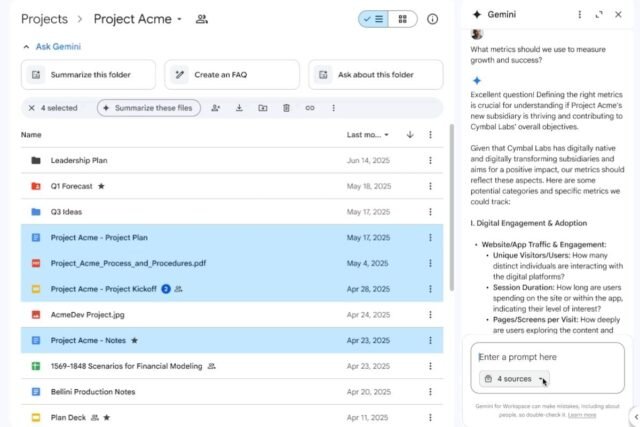Click the star on Project Acme - Notes
Screen dimensions: 640x427
(134, 340)
